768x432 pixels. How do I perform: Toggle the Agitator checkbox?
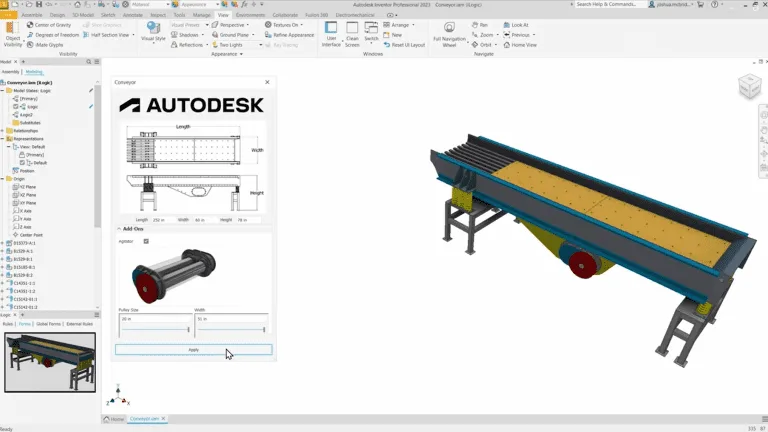146,241
